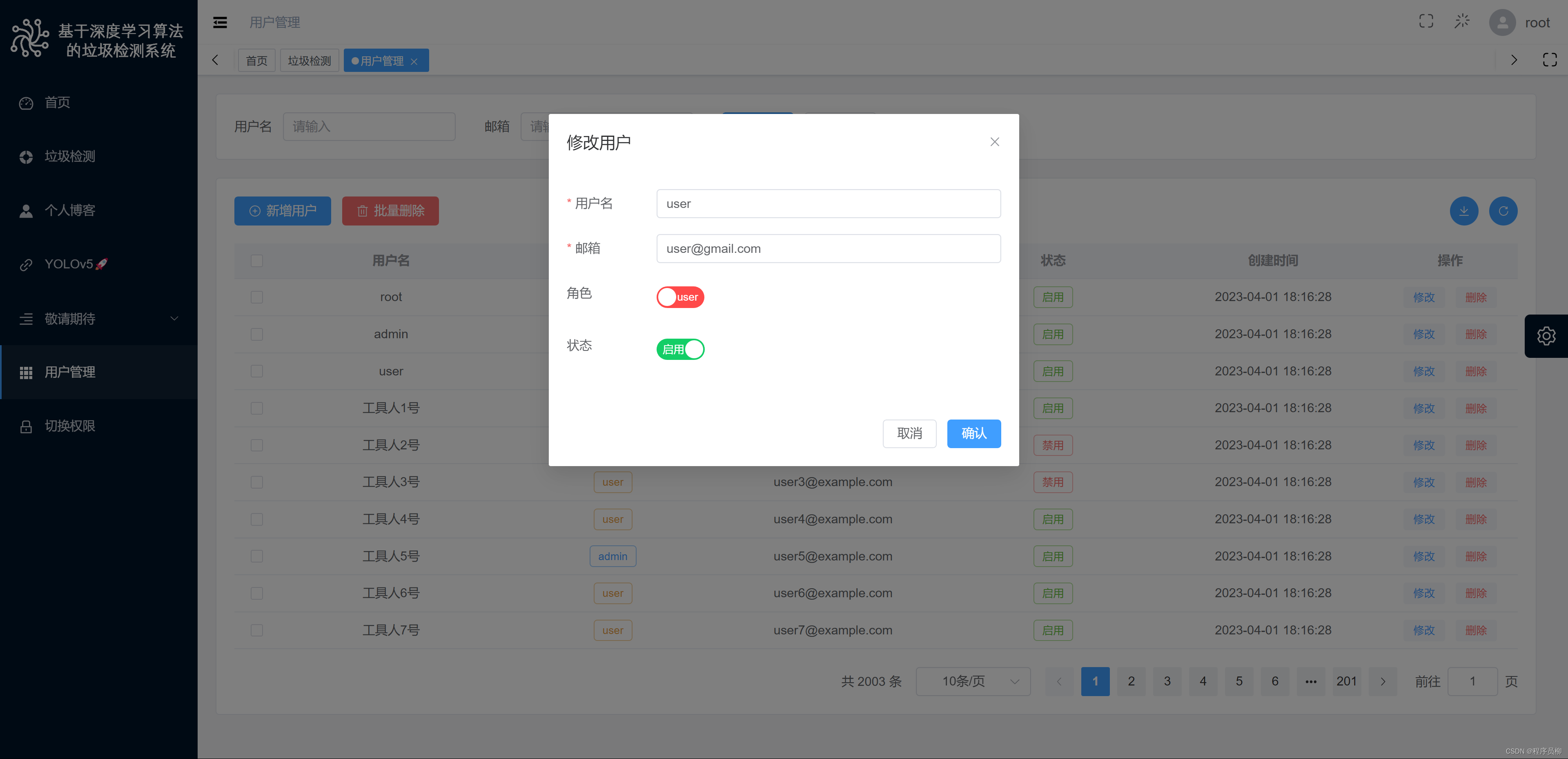Click the 取消 button in the dialog

[909, 434]
